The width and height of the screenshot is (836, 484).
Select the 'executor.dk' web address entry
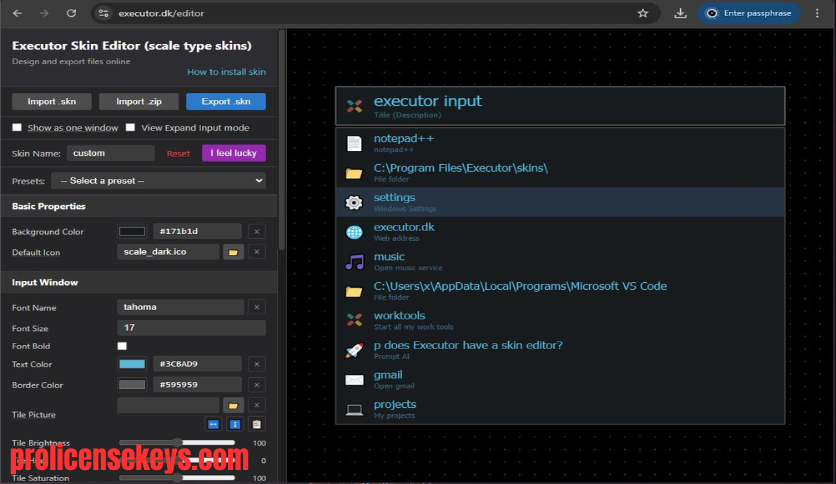tap(560, 232)
